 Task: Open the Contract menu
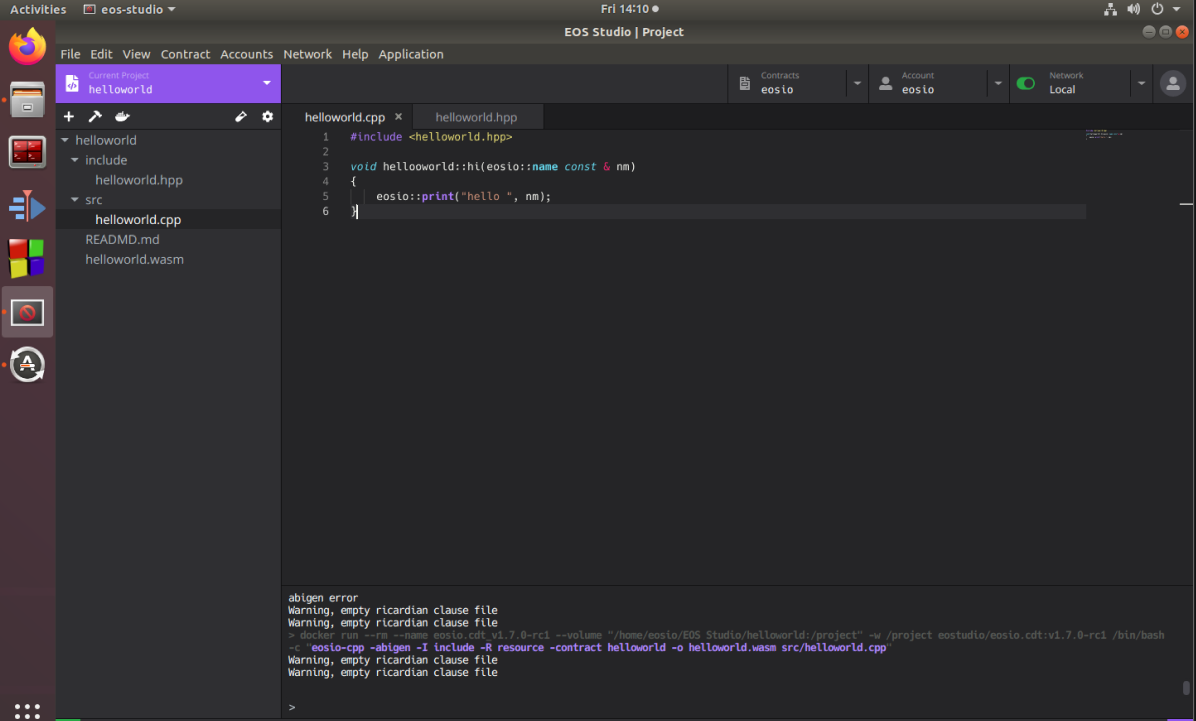tap(185, 54)
